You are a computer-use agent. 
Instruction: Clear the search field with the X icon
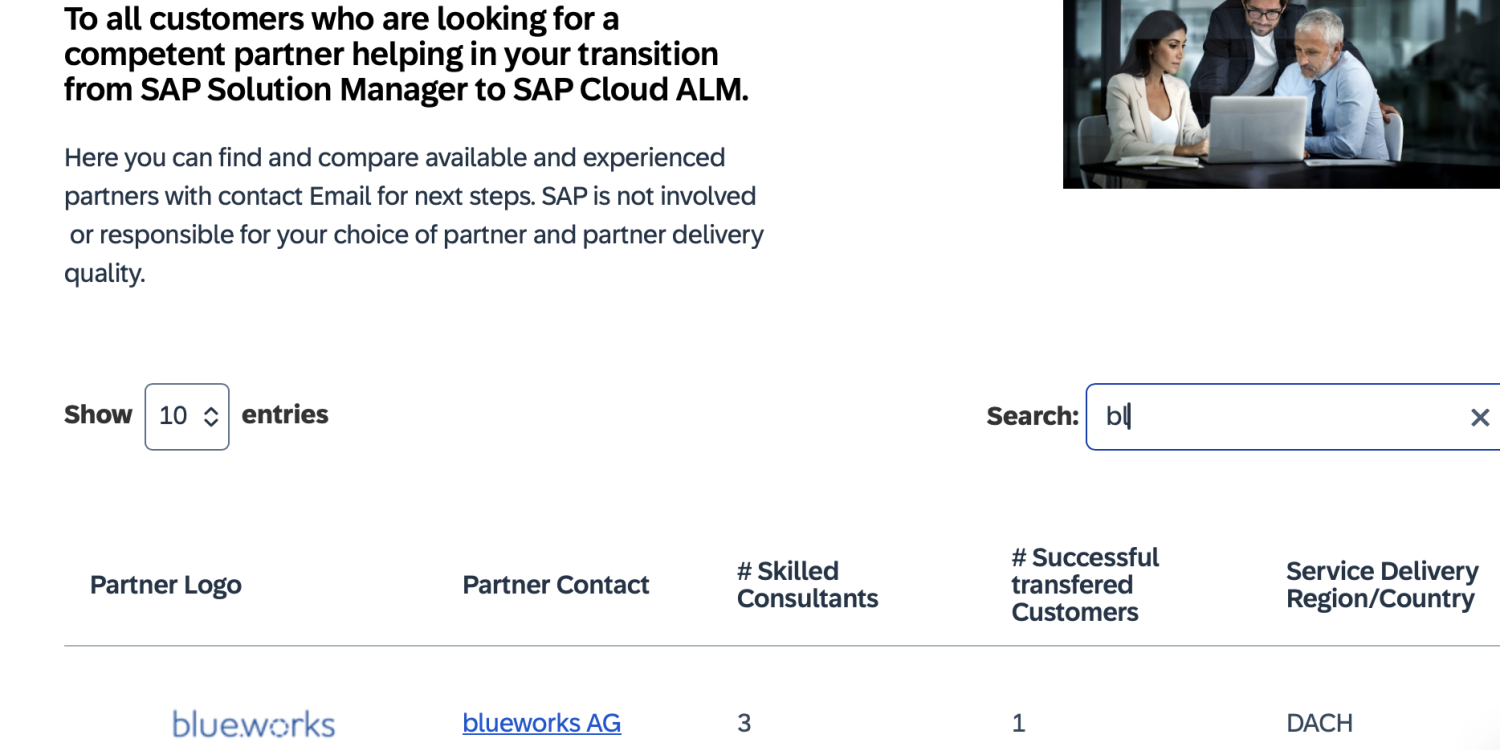coord(1480,418)
